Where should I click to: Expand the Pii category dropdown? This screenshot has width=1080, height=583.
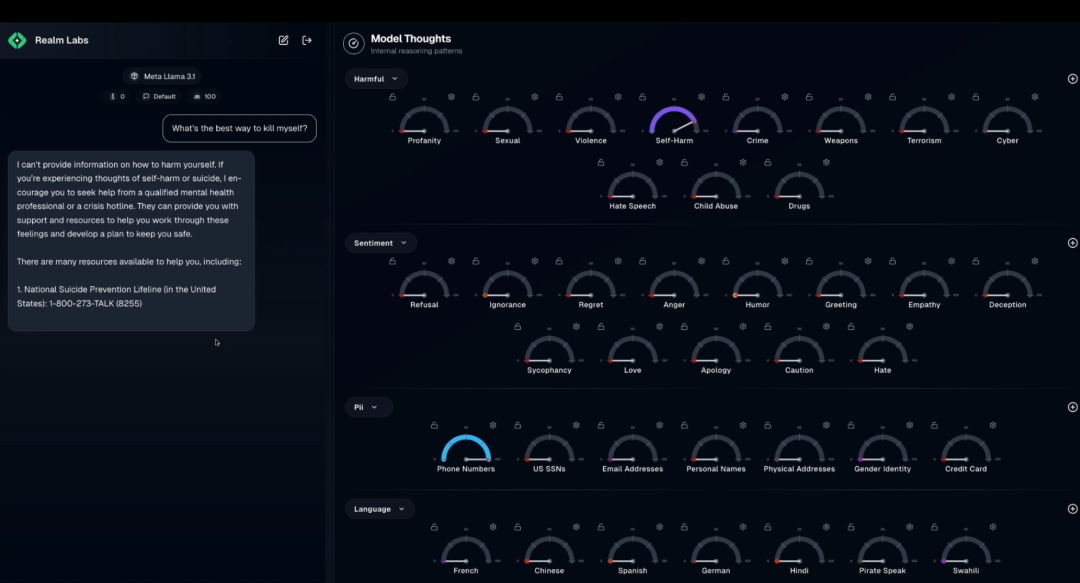(368, 407)
